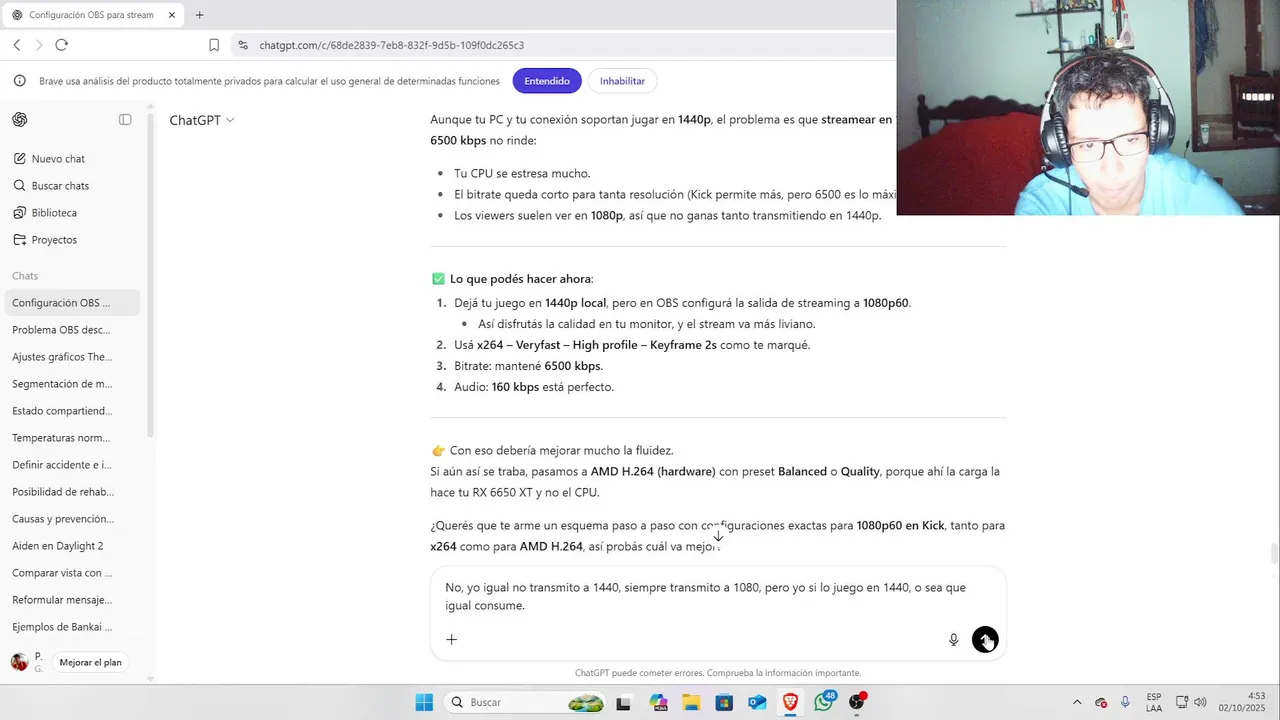This screenshot has width=1280, height=720.
Task: Open chat 'Definir accidente e i...'
Action: click(x=73, y=465)
